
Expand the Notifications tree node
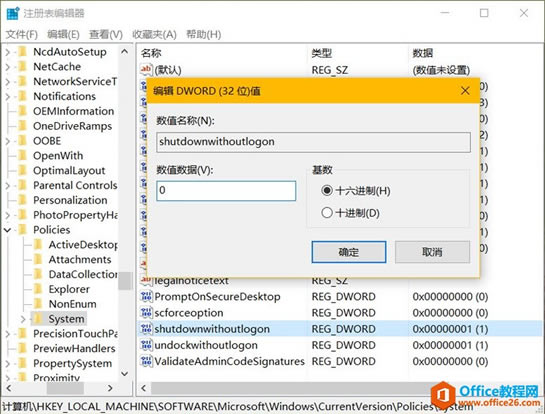point(8,96)
